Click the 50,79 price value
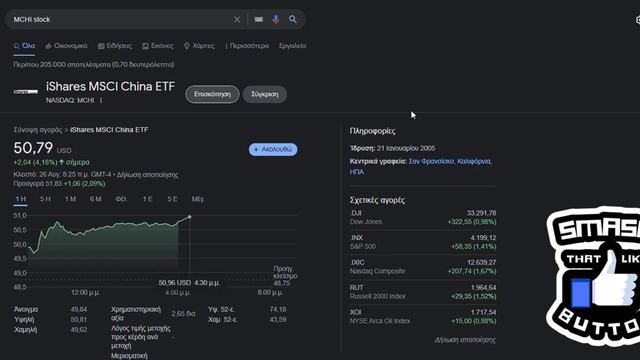This screenshot has width=640, height=360. tap(33, 148)
